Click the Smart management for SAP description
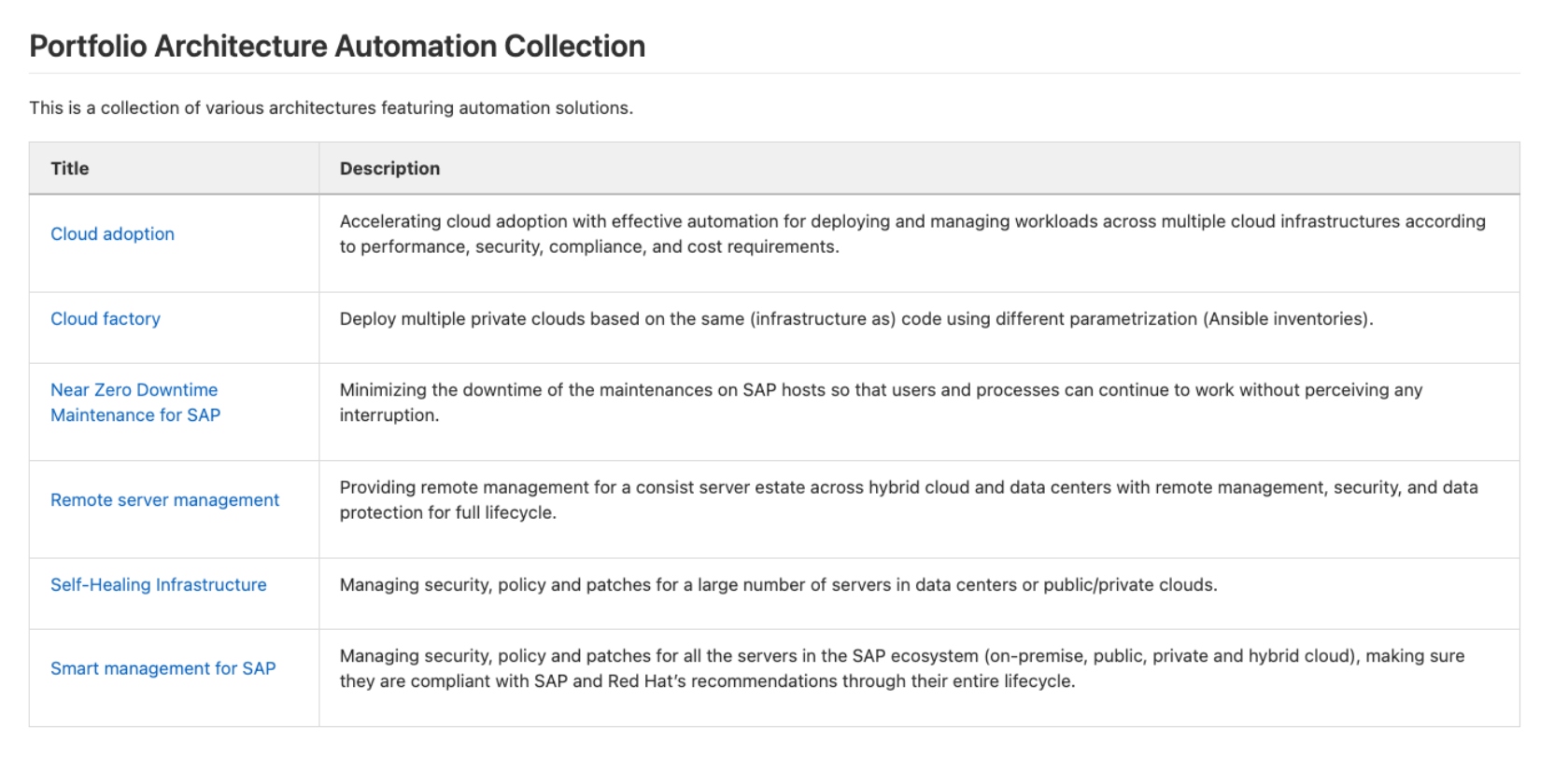The width and height of the screenshot is (1554, 784). 901,669
